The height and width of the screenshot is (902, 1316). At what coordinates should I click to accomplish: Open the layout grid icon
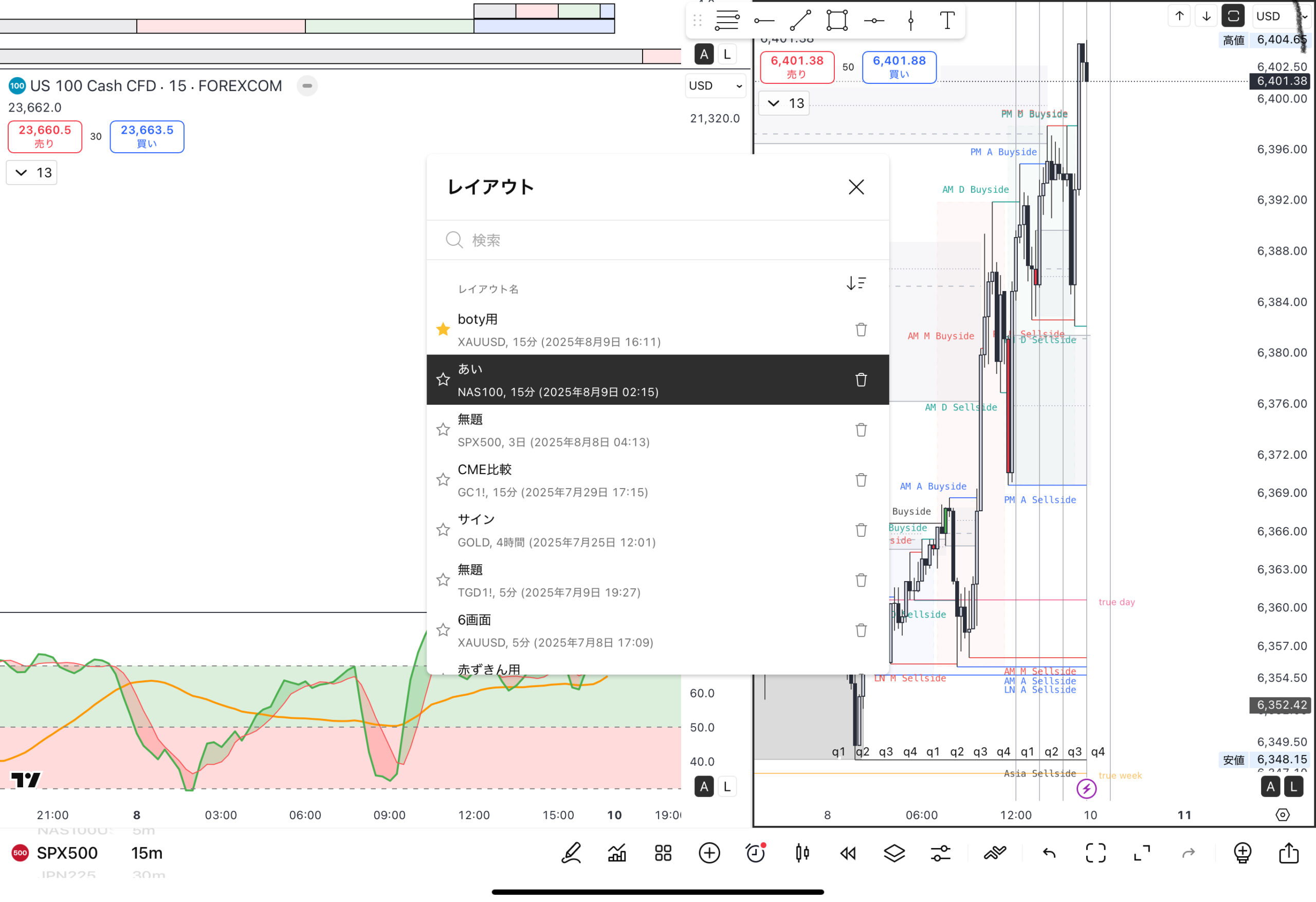coord(663,853)
